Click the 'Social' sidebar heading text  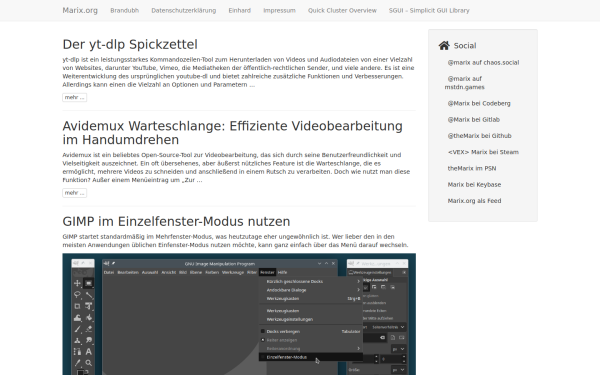(465, 46)
